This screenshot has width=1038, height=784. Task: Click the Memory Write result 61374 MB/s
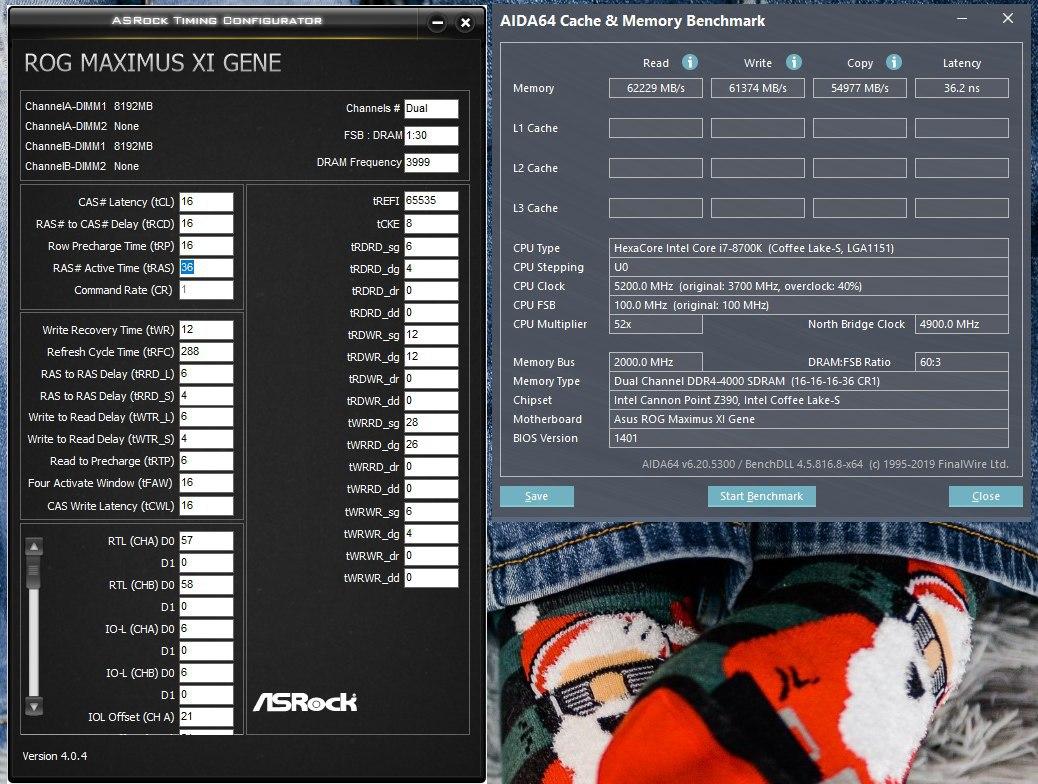(x=758, y=88)
